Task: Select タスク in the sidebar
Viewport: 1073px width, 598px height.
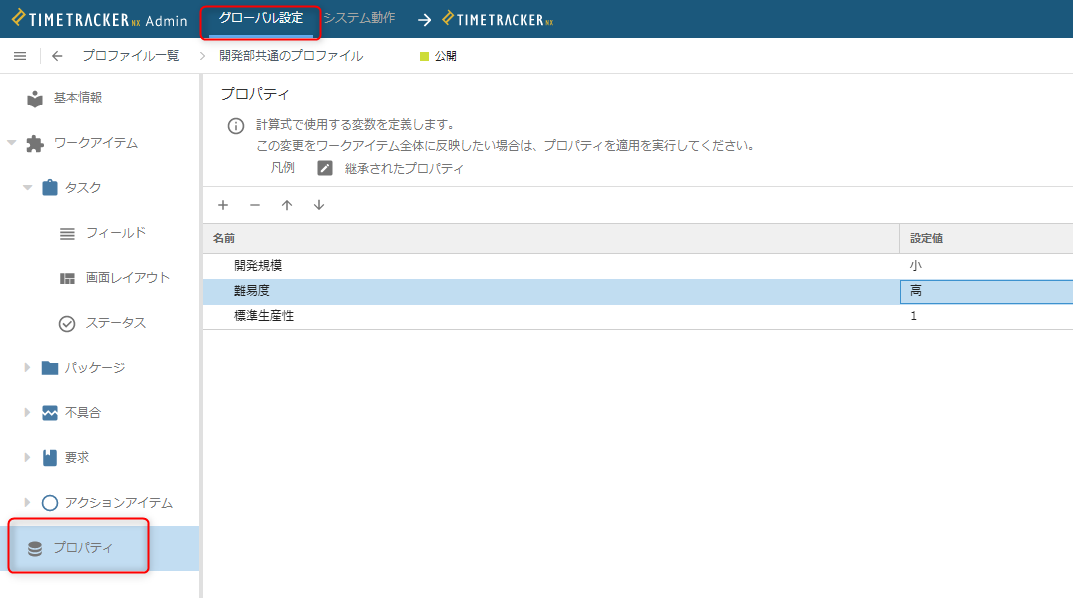Action: (x=83, y=187)
